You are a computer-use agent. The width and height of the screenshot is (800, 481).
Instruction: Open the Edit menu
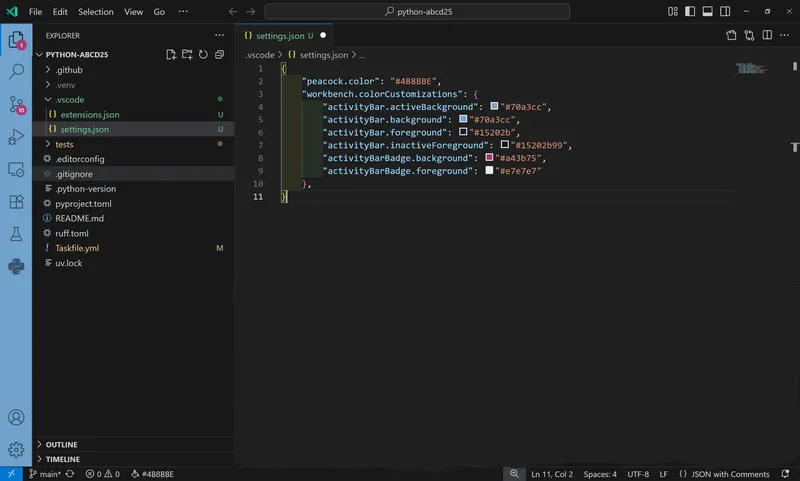point(60,11)
